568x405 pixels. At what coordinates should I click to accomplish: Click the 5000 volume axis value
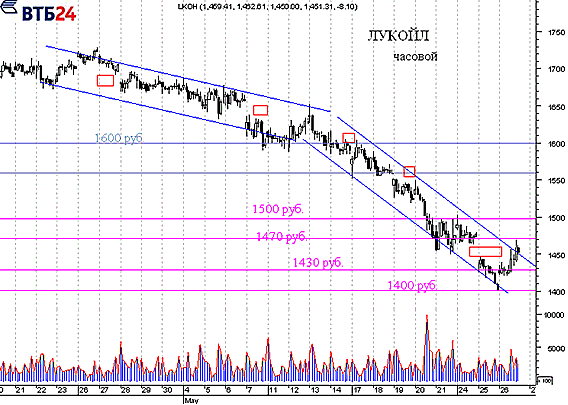click(x=557, y=349)
